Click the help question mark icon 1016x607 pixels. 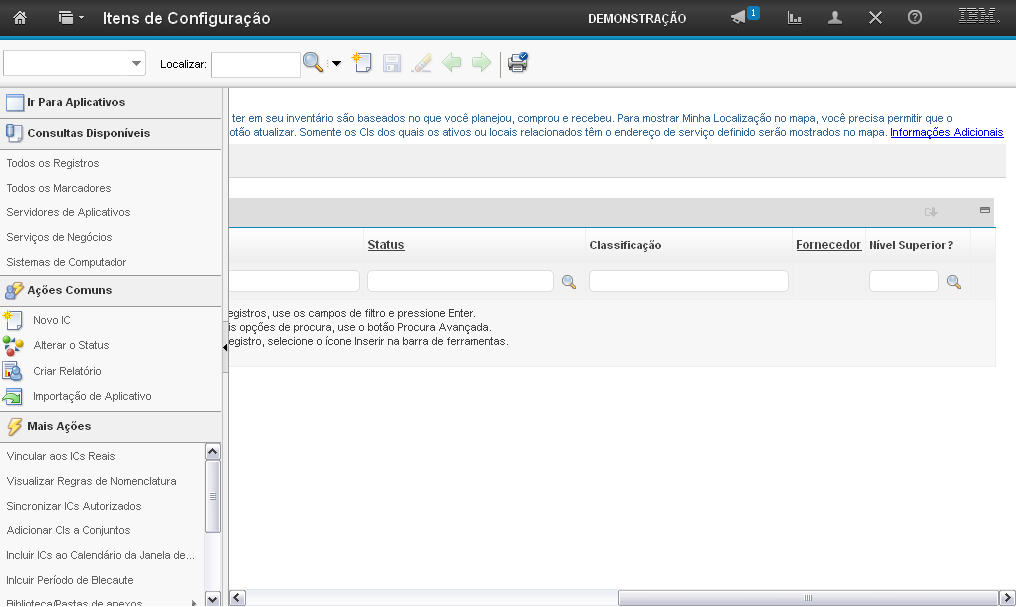(914, 18)
